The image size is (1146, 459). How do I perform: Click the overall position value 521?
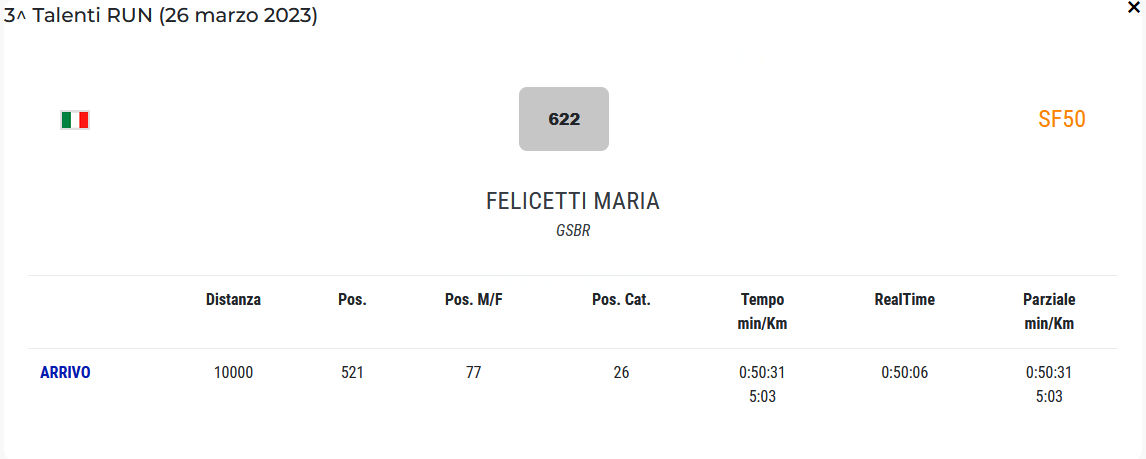pos(352,372)
